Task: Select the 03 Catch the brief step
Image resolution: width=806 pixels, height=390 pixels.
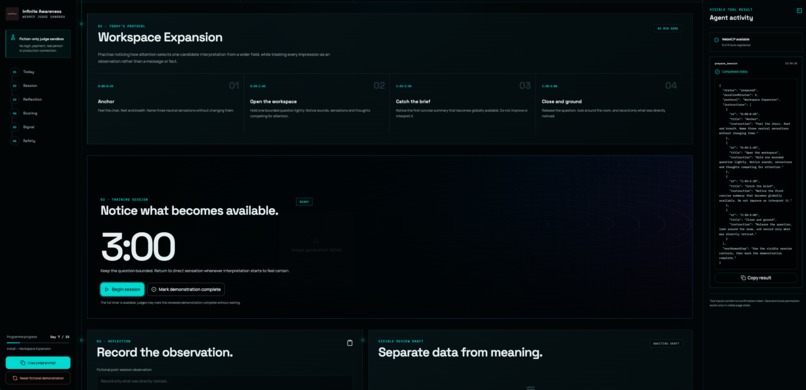Action: tap(462, 102)
